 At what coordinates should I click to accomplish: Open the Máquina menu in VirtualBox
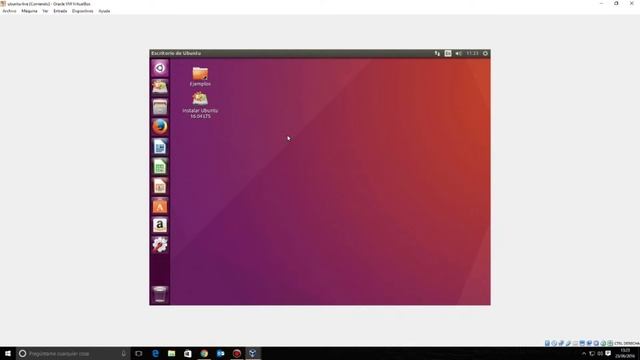point(29,11)
